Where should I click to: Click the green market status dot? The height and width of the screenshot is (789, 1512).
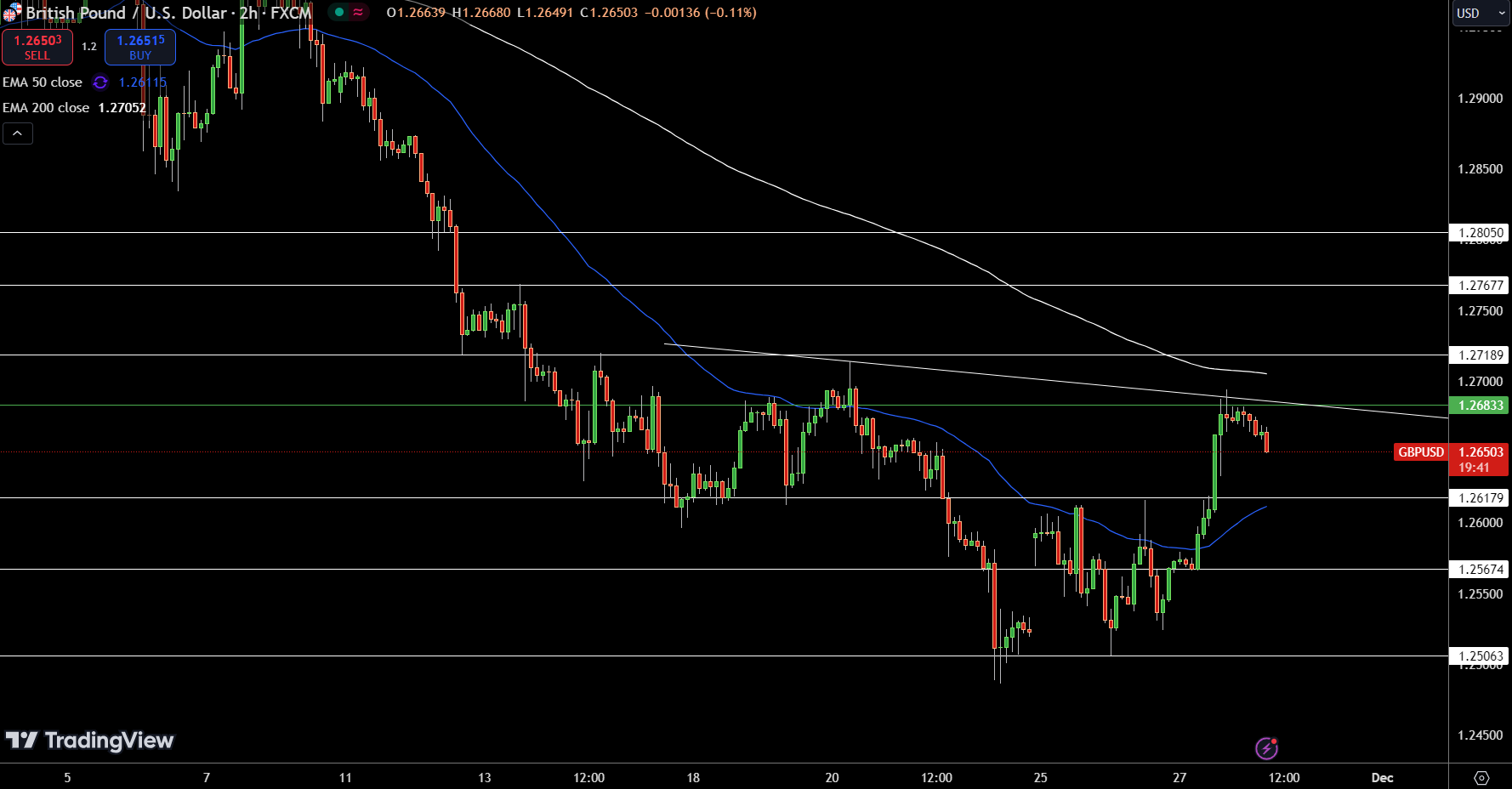339,13
